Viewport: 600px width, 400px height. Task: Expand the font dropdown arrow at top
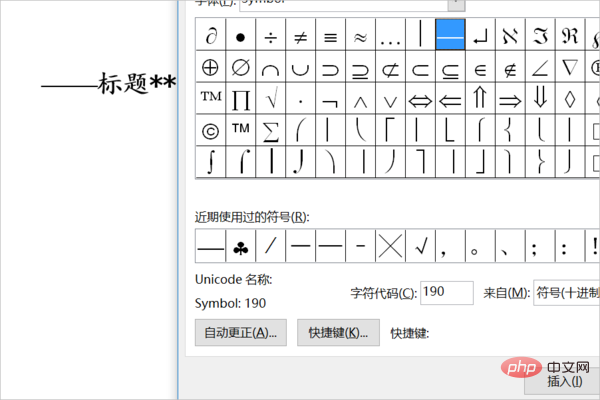tap(455, 3)
